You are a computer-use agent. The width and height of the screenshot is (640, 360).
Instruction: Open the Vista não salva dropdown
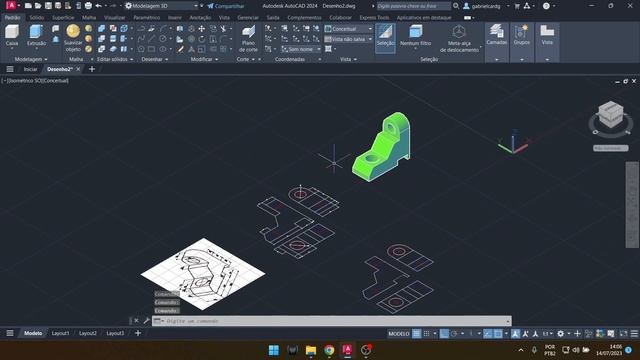348,39
